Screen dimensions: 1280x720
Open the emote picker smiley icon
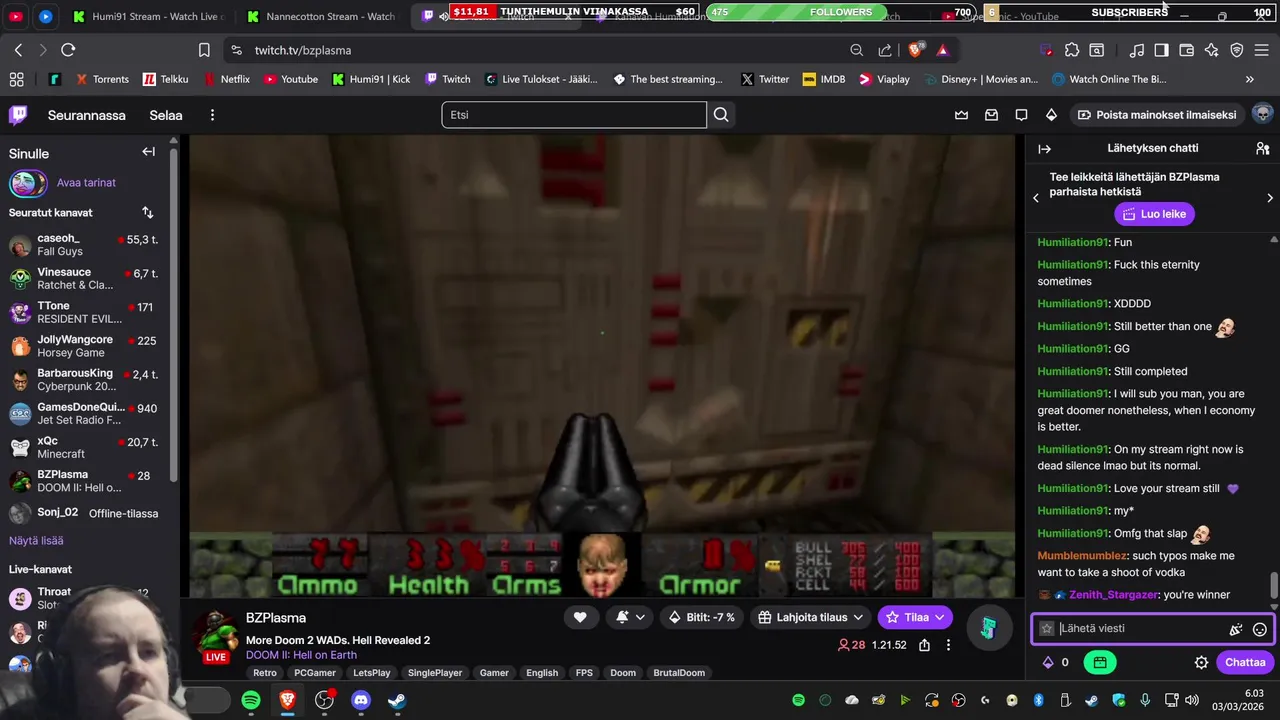[1260, 629]
